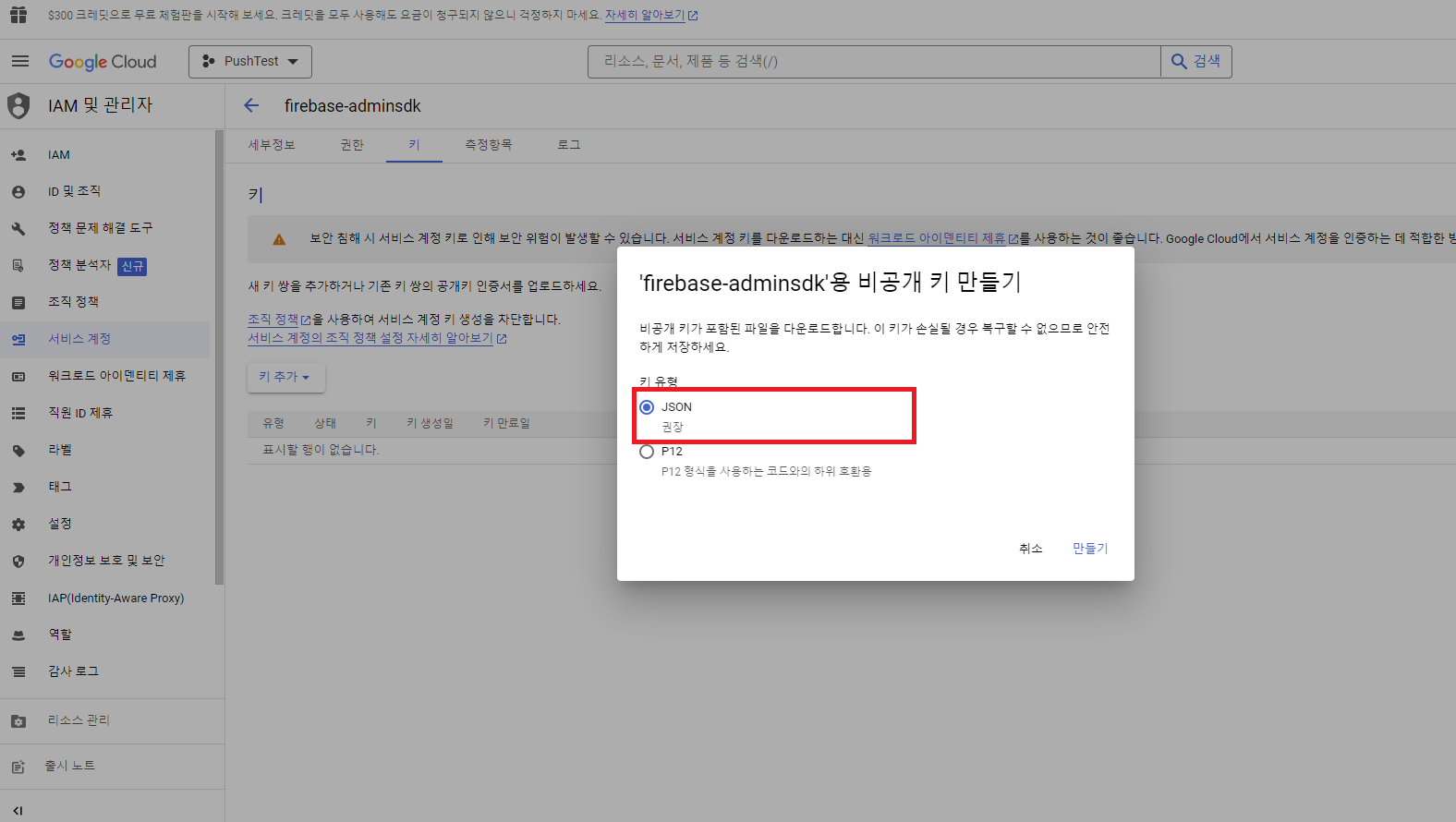Click the 검색 search button
The image size is (1456, 822).
[x=1196, y=62]
